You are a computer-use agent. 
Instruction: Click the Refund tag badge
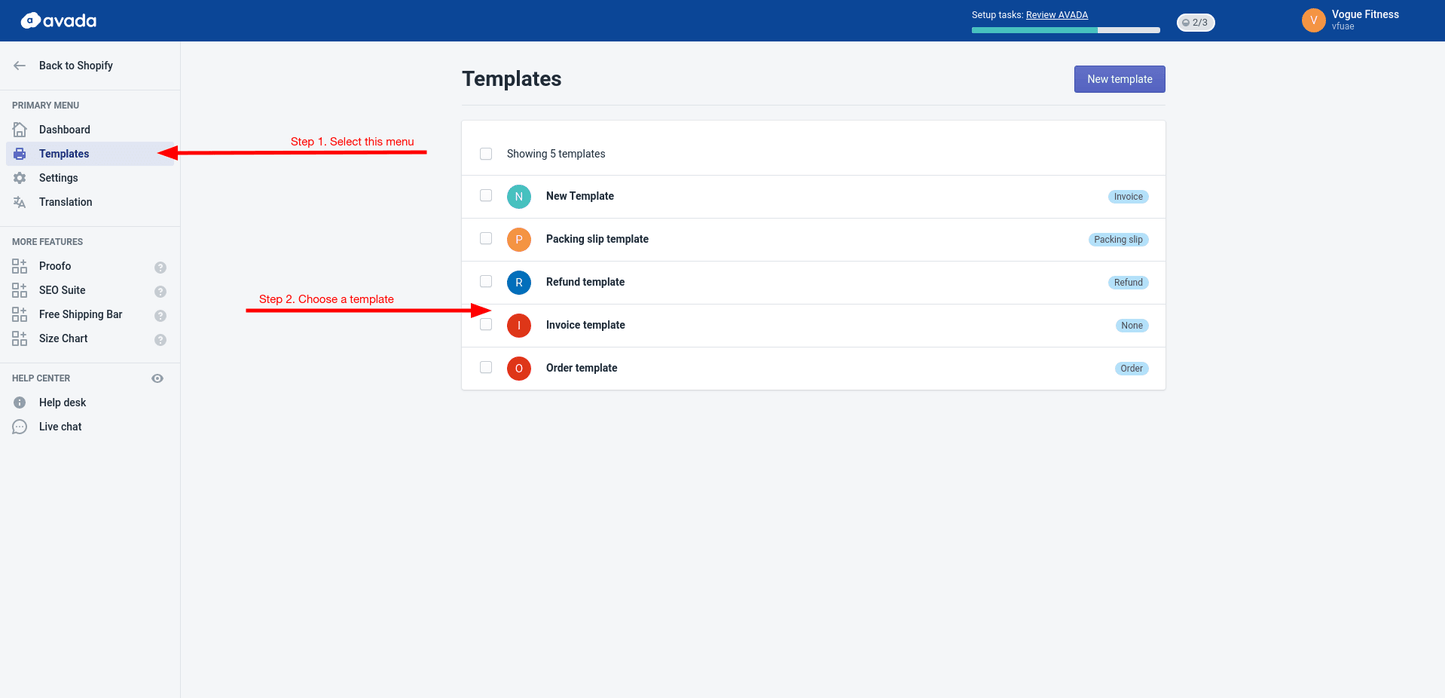click(x=1128, y=283)
